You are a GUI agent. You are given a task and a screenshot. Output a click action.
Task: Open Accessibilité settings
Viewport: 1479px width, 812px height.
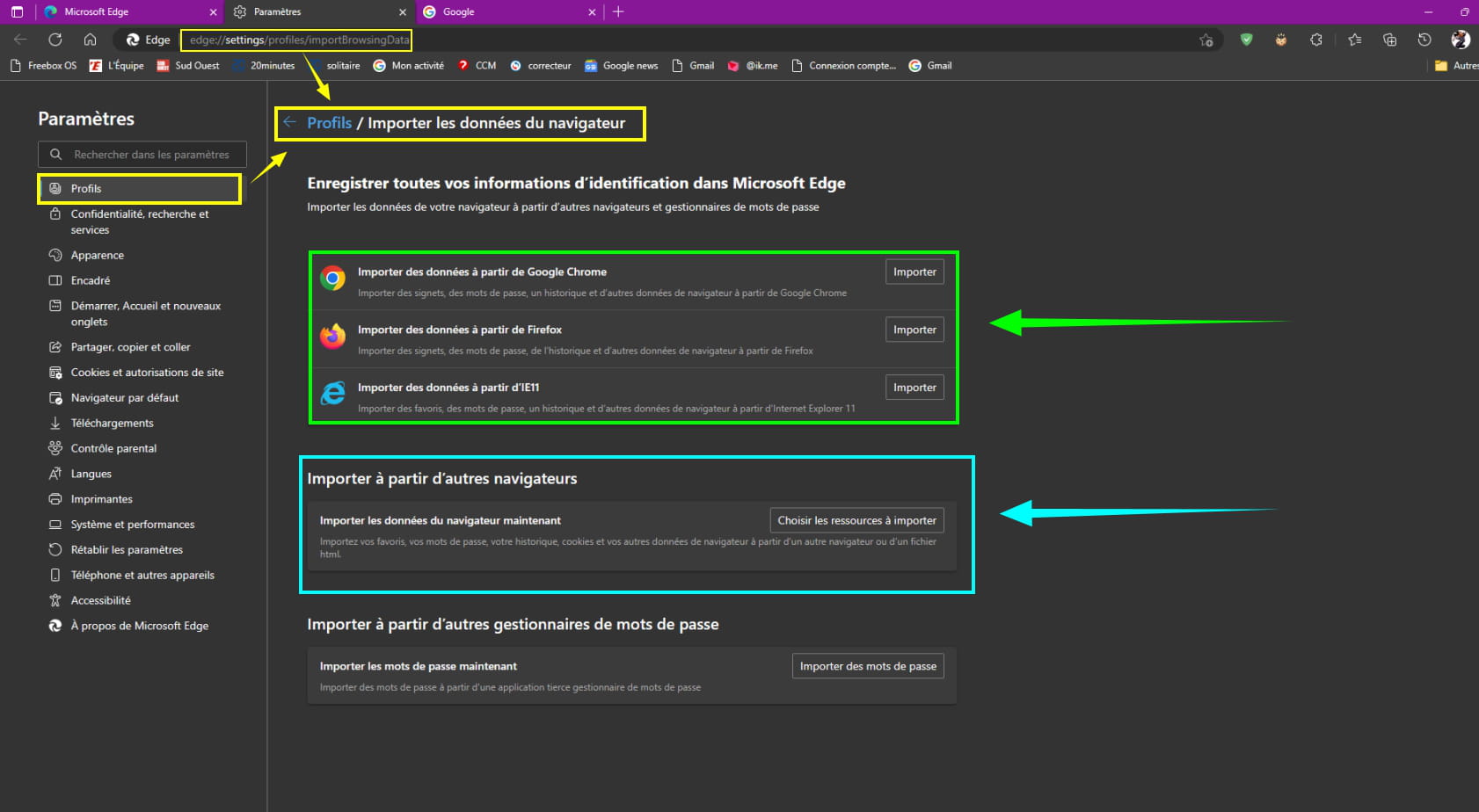pos(141,601)
